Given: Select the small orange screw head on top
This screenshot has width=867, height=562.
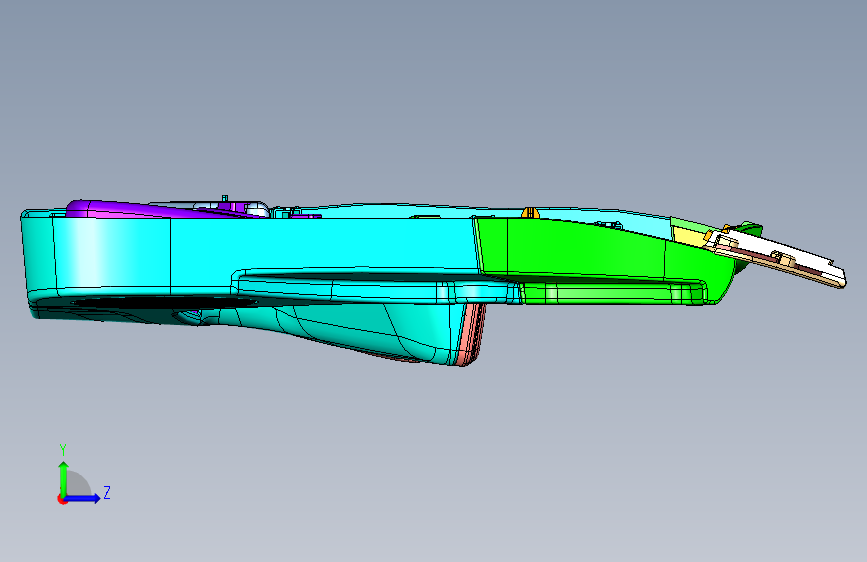Looking at the screenshot, I should (x=530, y=212).
